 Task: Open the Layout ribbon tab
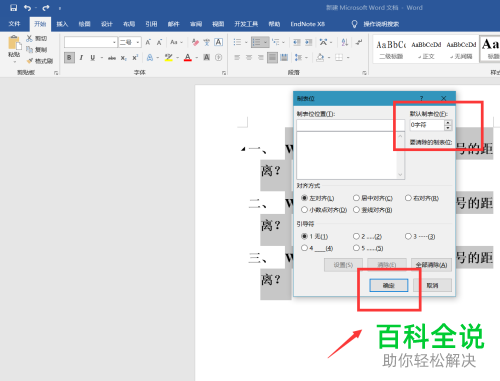(129, 24)
